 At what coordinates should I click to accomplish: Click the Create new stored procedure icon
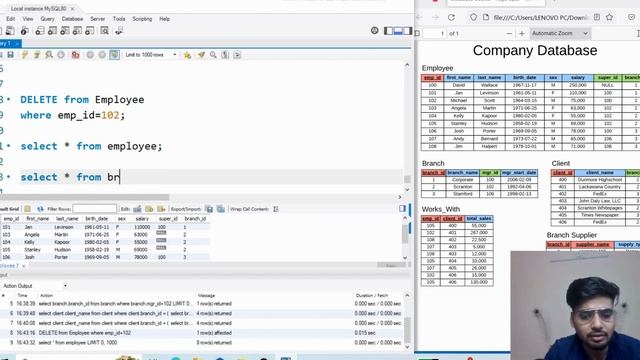coord(77,31)
